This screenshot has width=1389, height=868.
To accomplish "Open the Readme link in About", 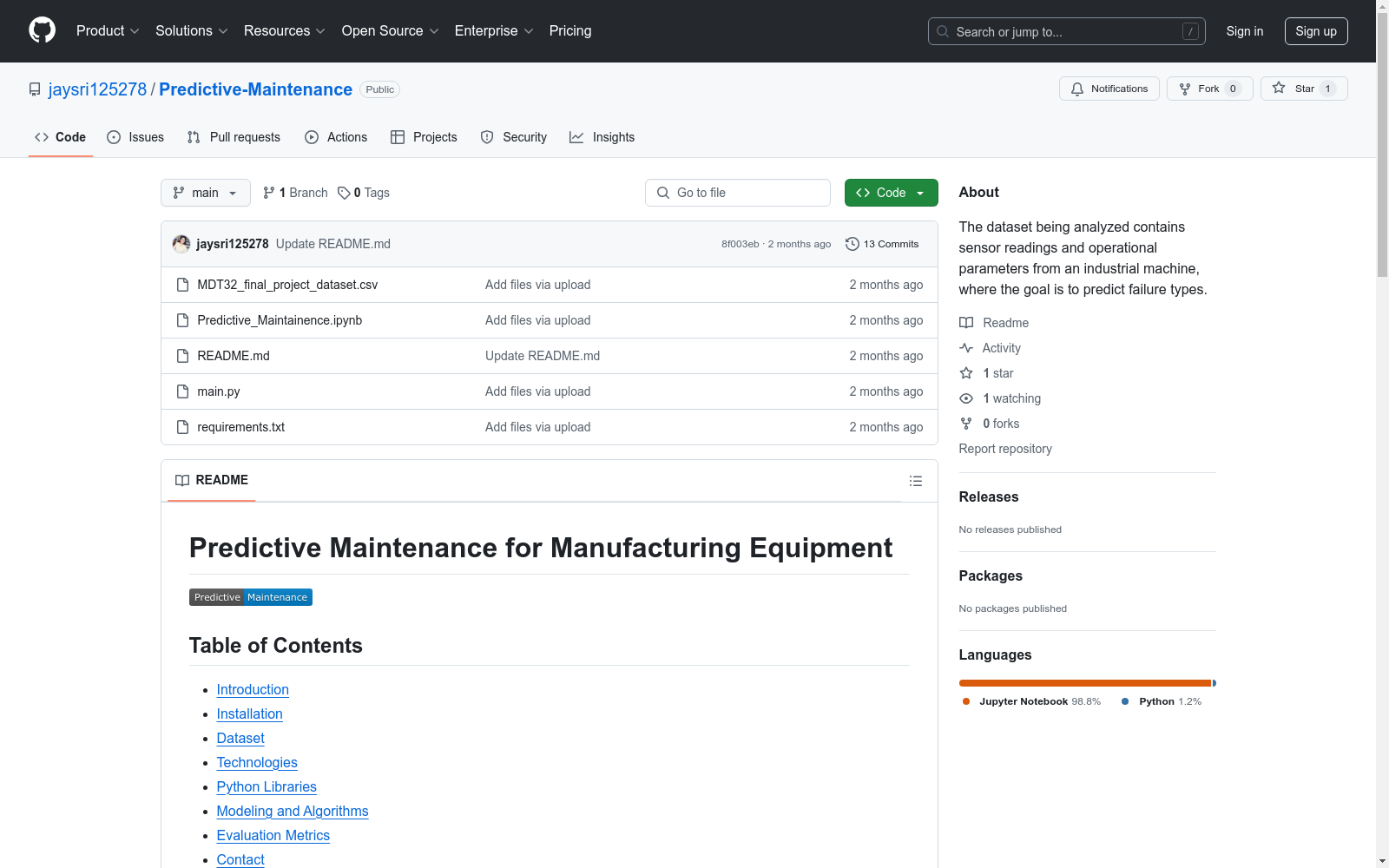I will tap(995, 323).
